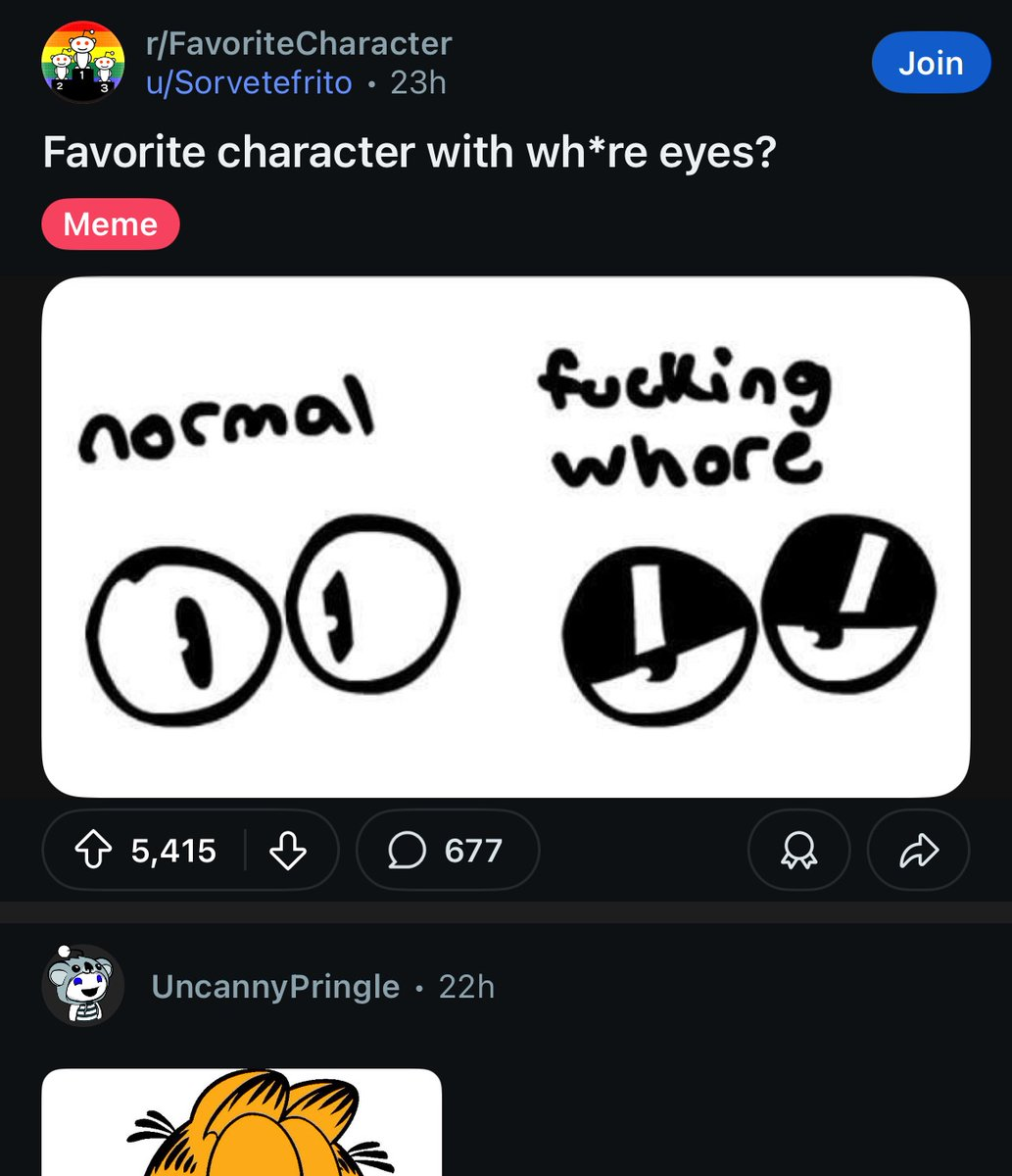Click the 5,415 vote count
Screen dimensions: 1012x1176
[x=173, y=850]
